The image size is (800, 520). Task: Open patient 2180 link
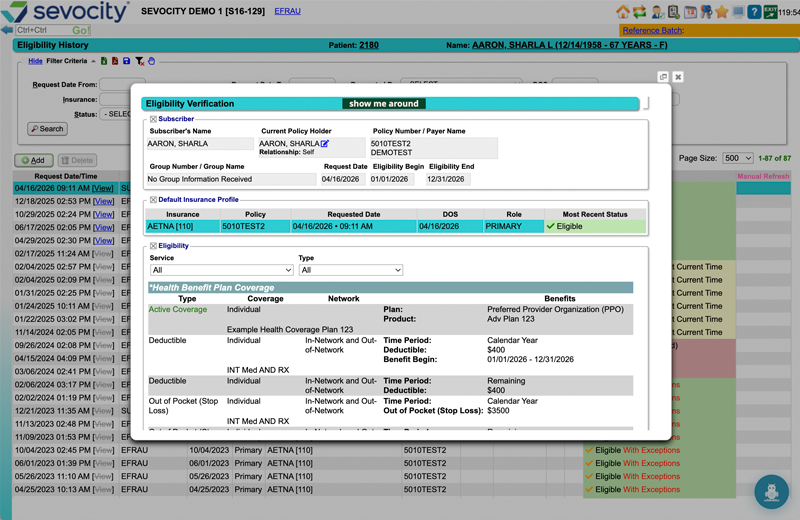click(368, 45)
